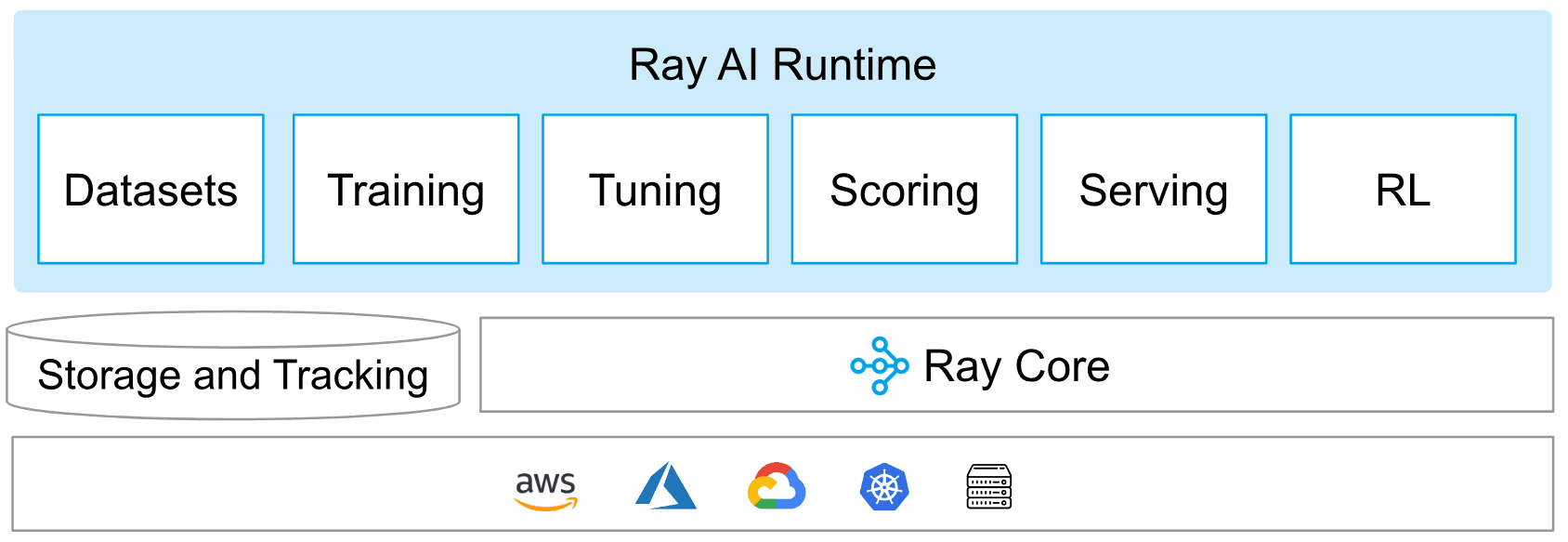Click the Ray logo beside Ray Core
Viewport: 1568px width, 542px height.
[x=880, y=365]
